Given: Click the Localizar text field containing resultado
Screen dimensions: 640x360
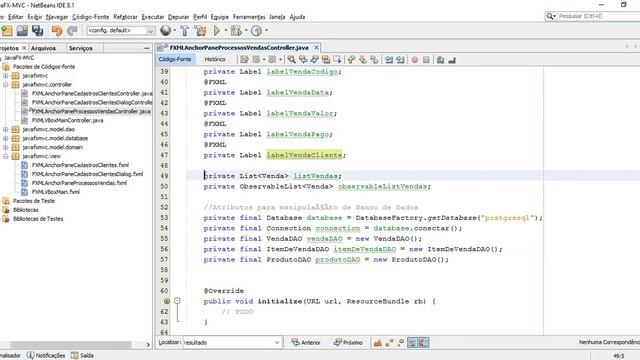Looking at the screenshot, I should coord(229,342).
